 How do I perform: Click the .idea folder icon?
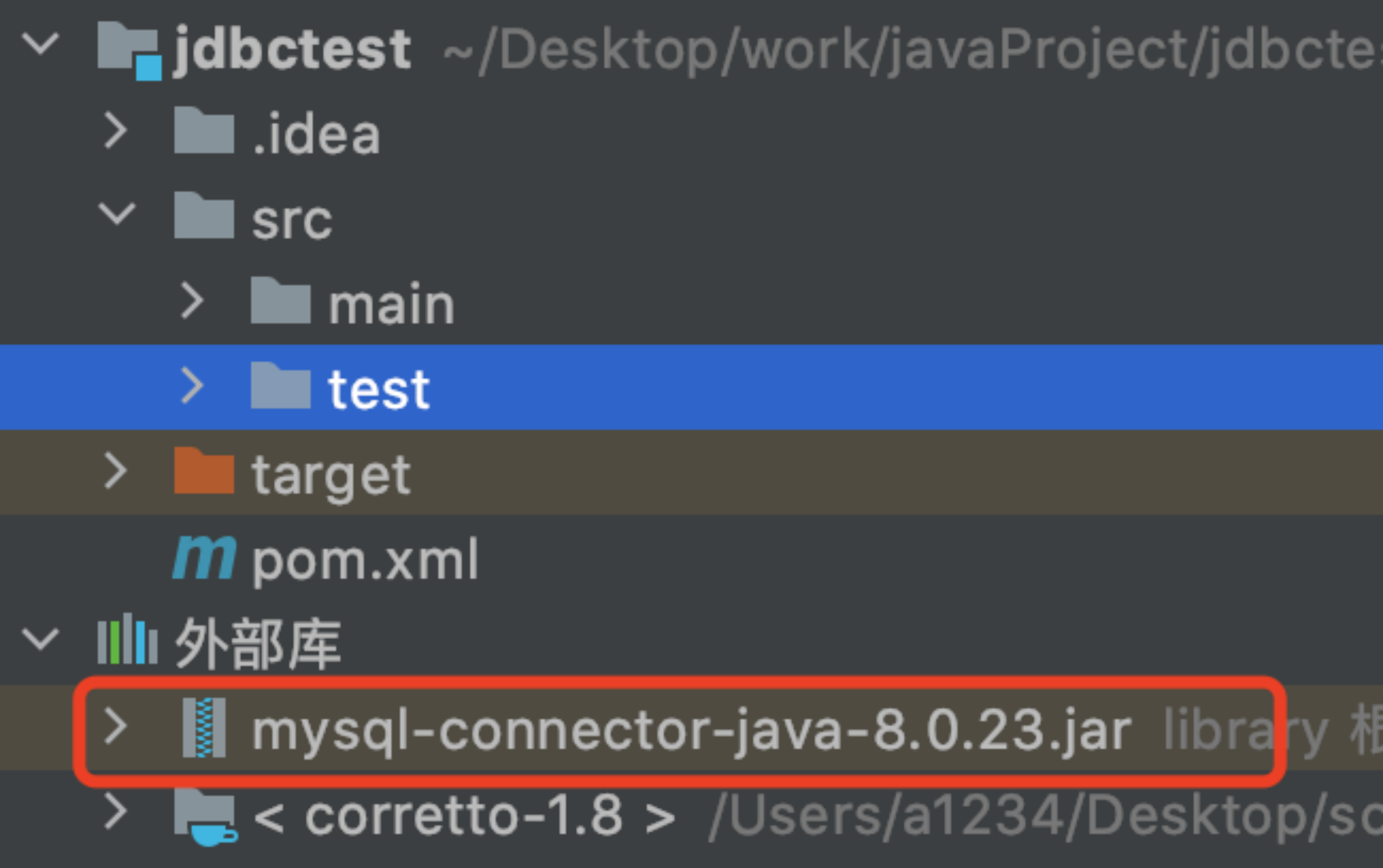(204, 131)
